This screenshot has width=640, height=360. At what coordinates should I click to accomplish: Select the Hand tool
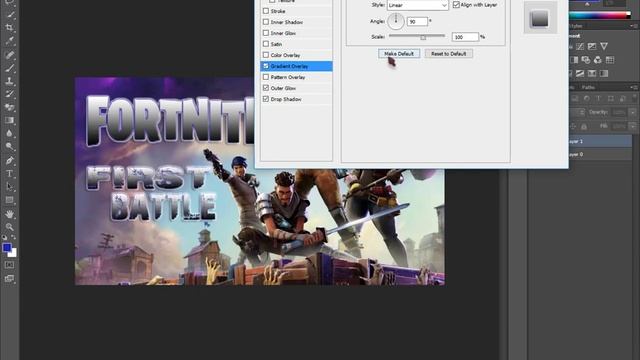[9, 214]
